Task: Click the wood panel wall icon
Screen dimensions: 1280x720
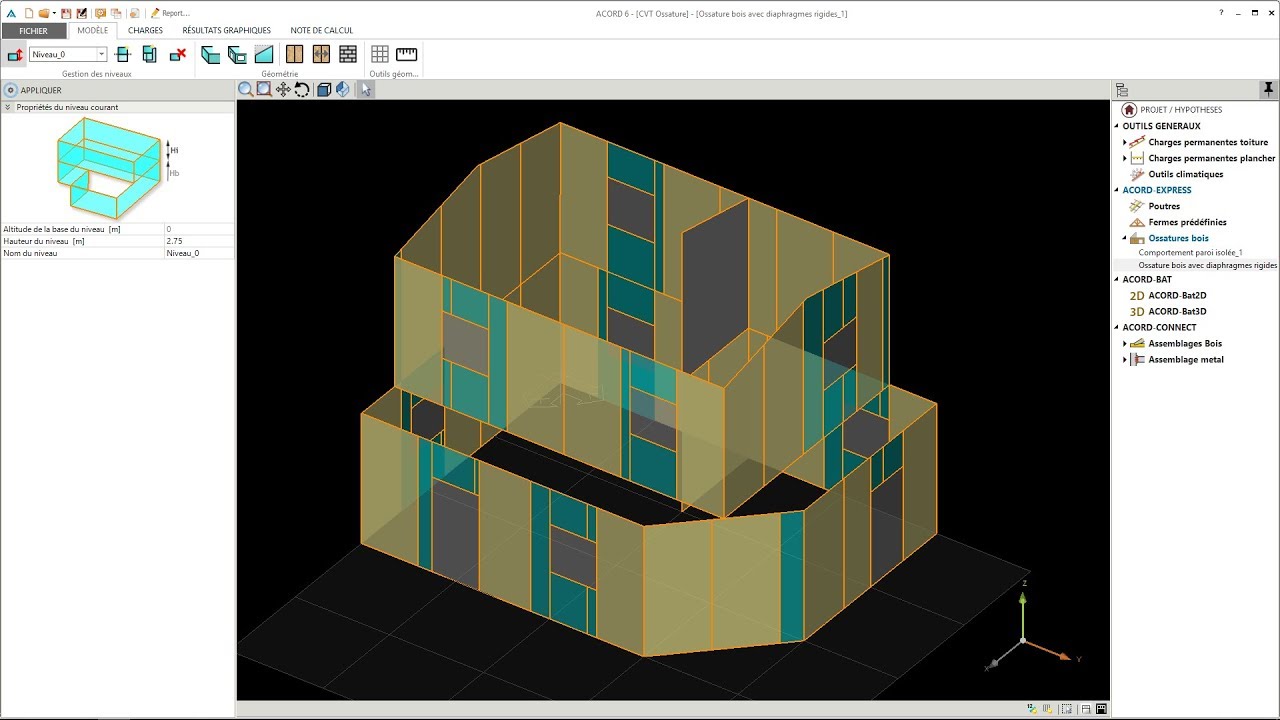Action: pos(294,55)
